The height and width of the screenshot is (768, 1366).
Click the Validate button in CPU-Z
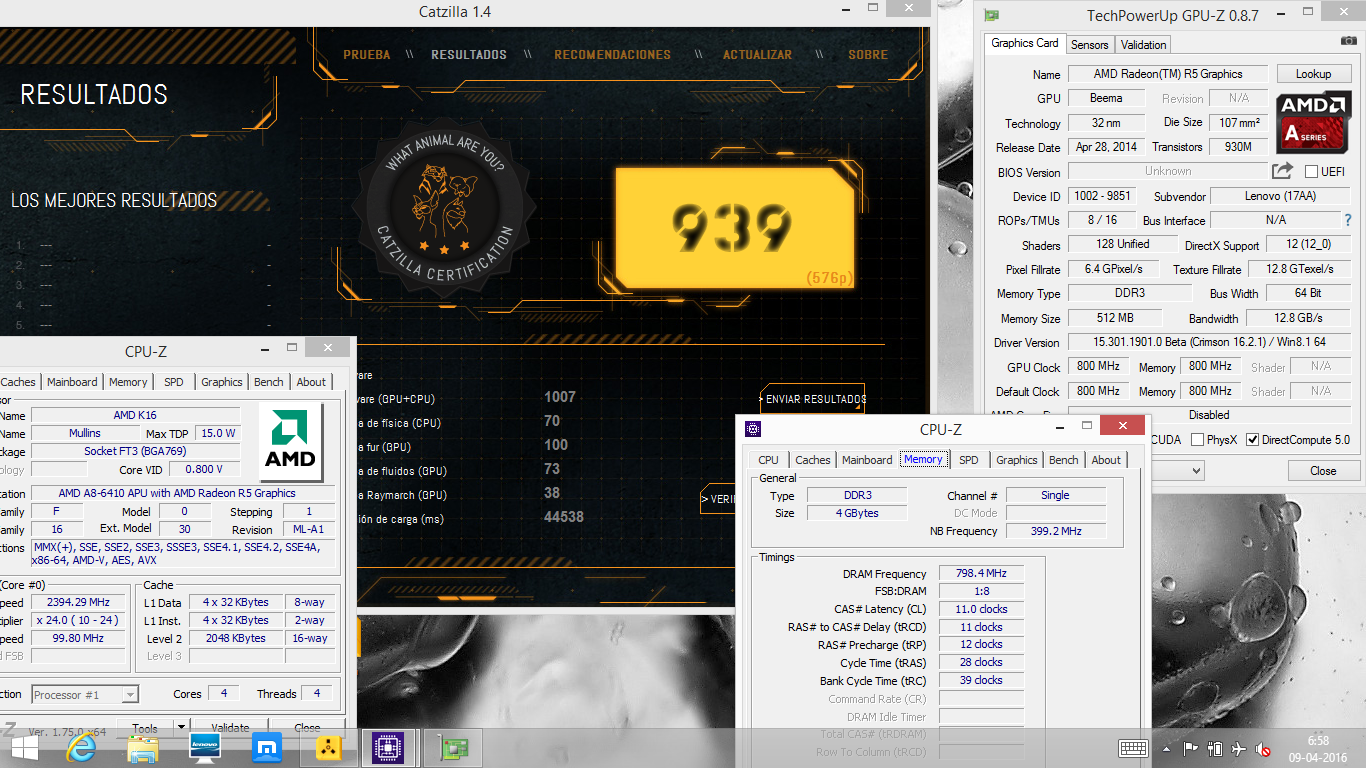[x=230, y=728]
